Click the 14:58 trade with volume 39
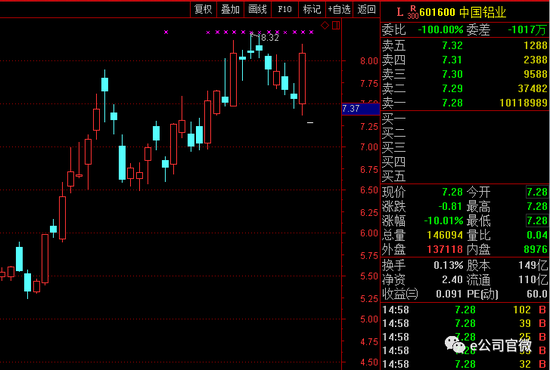Screen dimensions: 550x370 [464, 323]
